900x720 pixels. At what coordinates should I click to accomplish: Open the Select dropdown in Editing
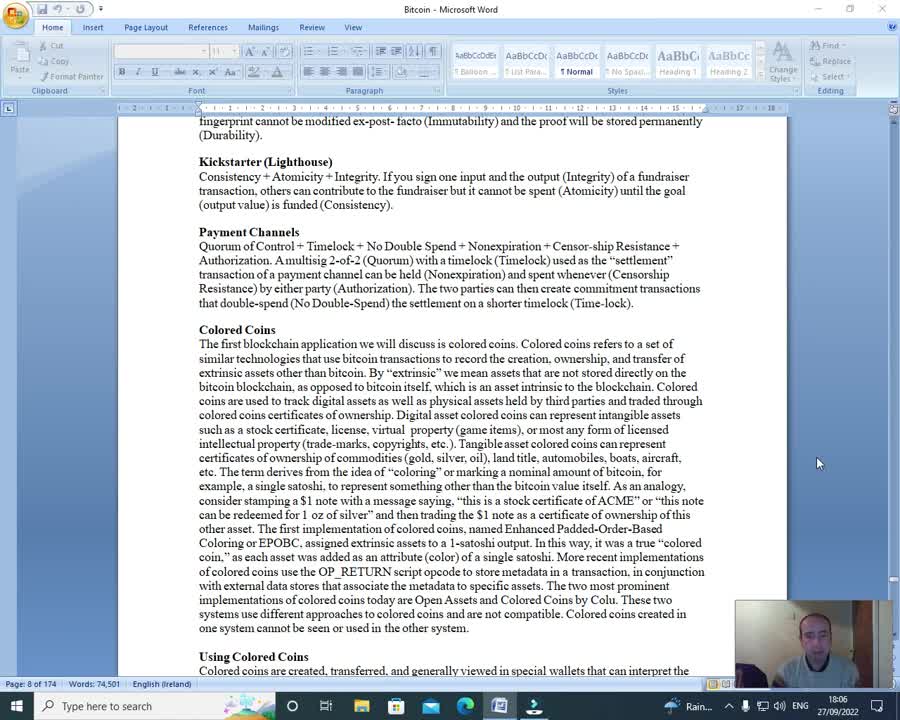pyautogui.click(x=830, y=76)
